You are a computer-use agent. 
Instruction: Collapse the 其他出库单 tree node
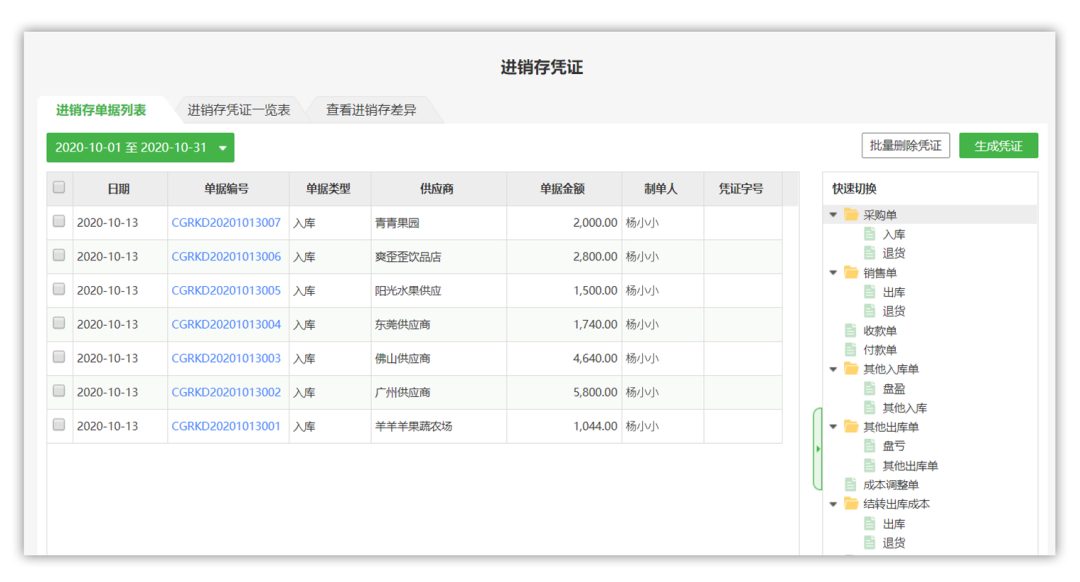(832, 426)
